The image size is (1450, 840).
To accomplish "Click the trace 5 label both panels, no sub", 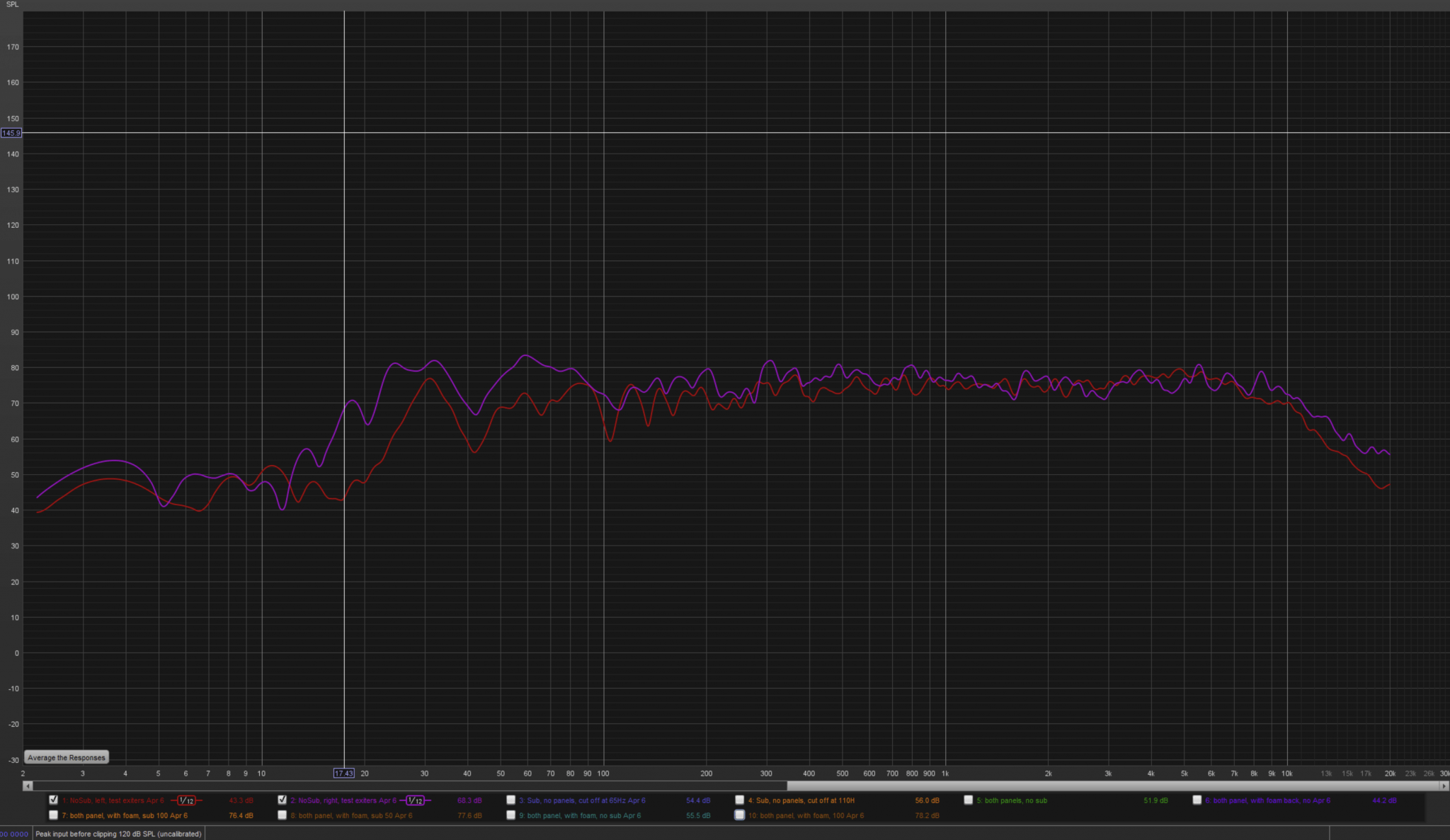I will (1012, 800).
